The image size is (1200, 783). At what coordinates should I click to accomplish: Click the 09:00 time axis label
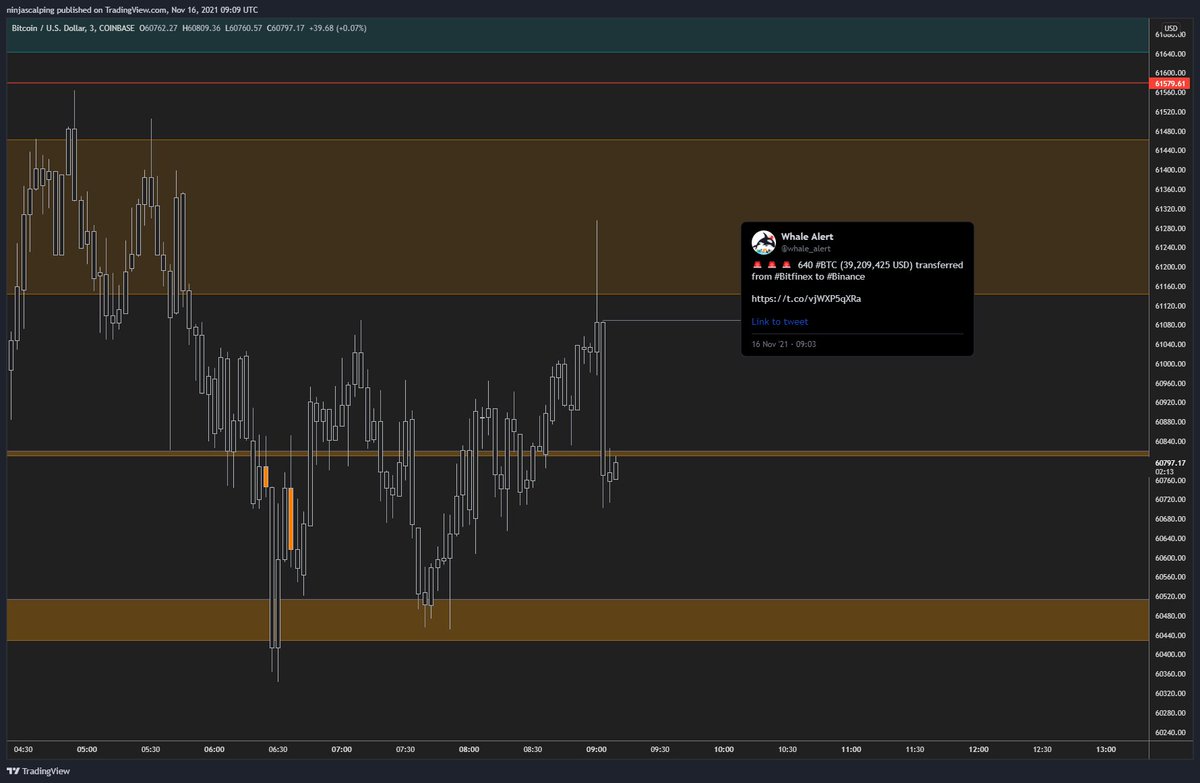(x=597, y=748)
